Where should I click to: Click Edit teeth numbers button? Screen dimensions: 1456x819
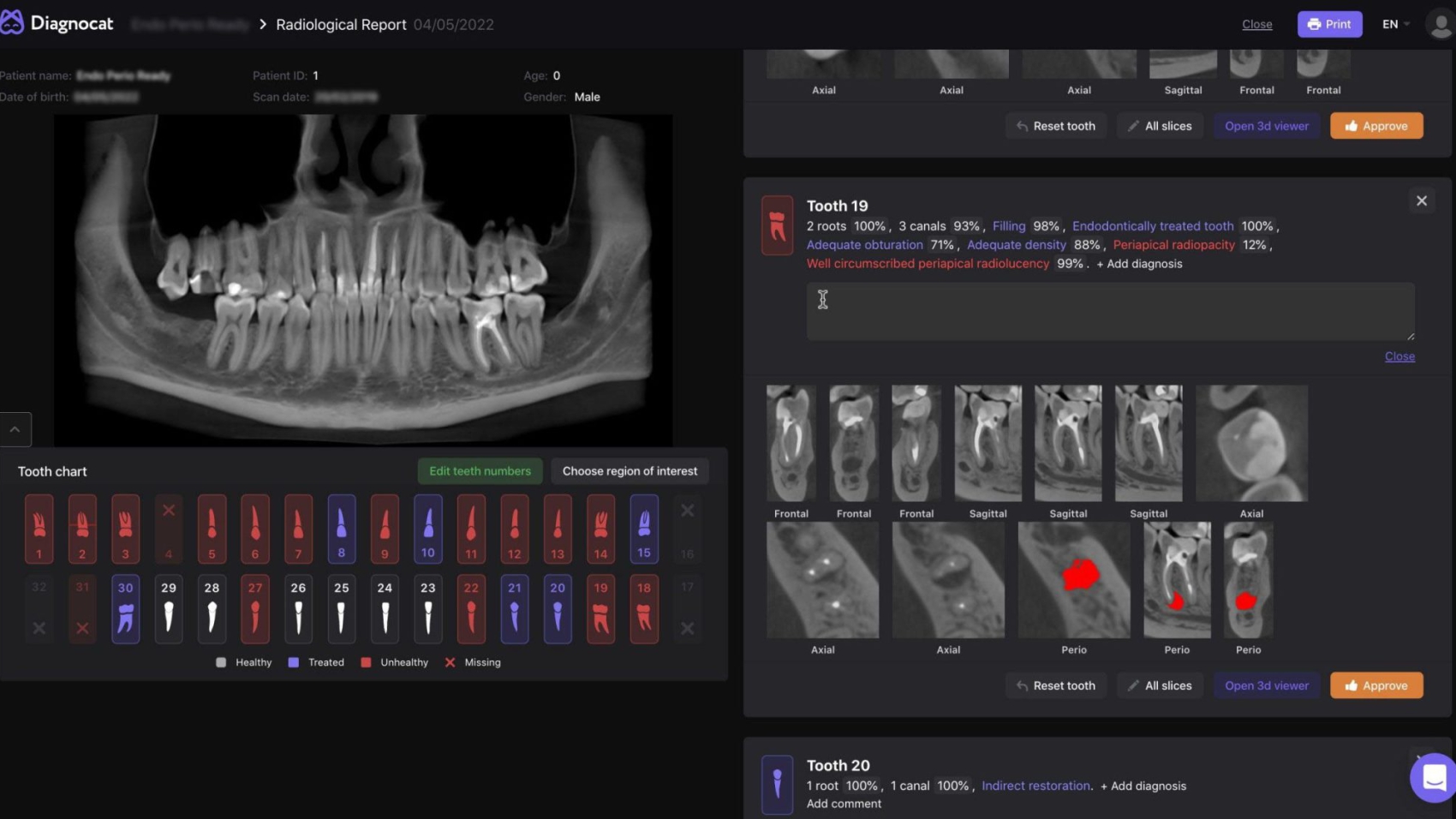(x=480, y=471)
